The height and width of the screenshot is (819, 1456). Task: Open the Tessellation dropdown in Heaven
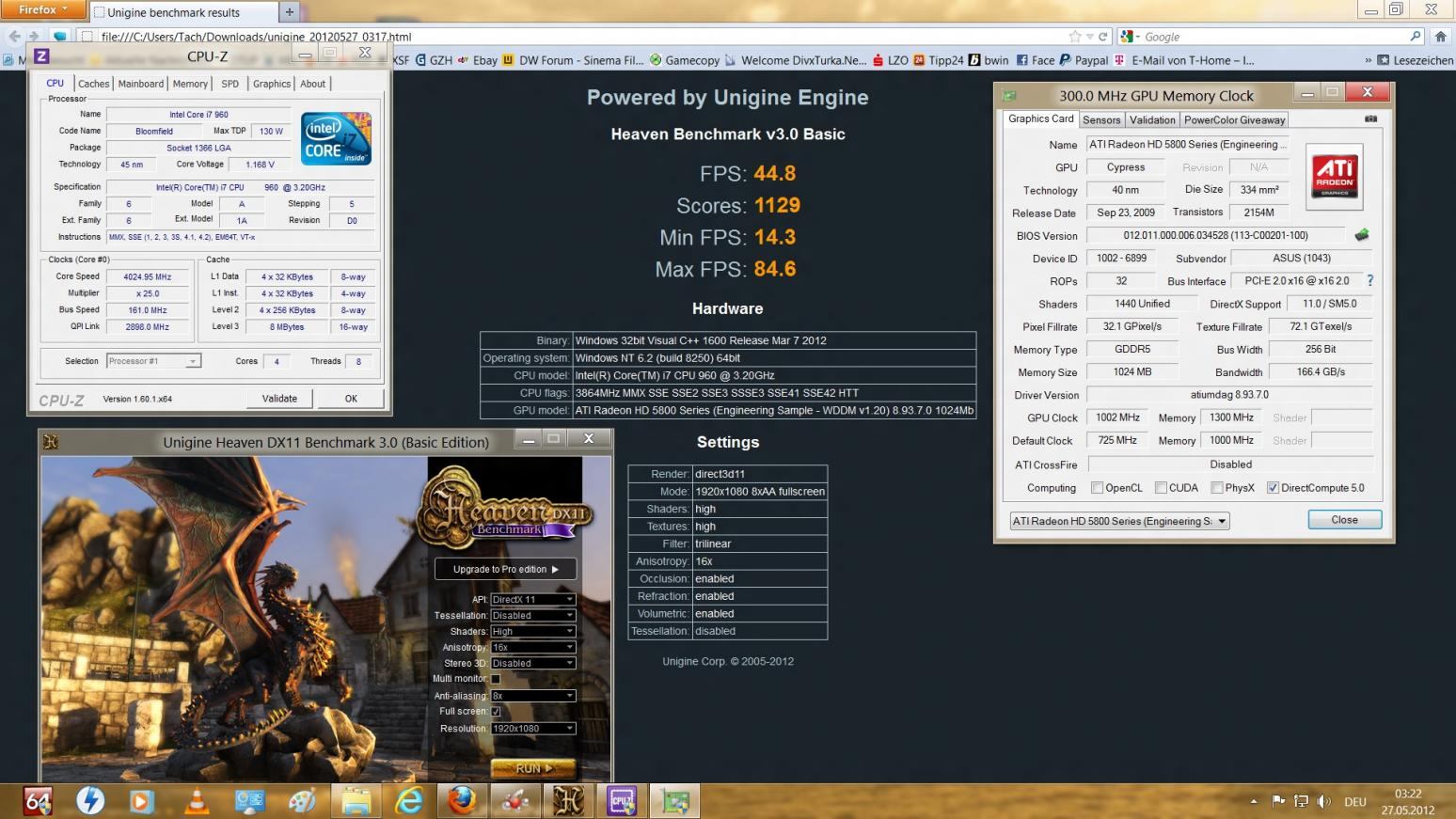click(532, 615)
